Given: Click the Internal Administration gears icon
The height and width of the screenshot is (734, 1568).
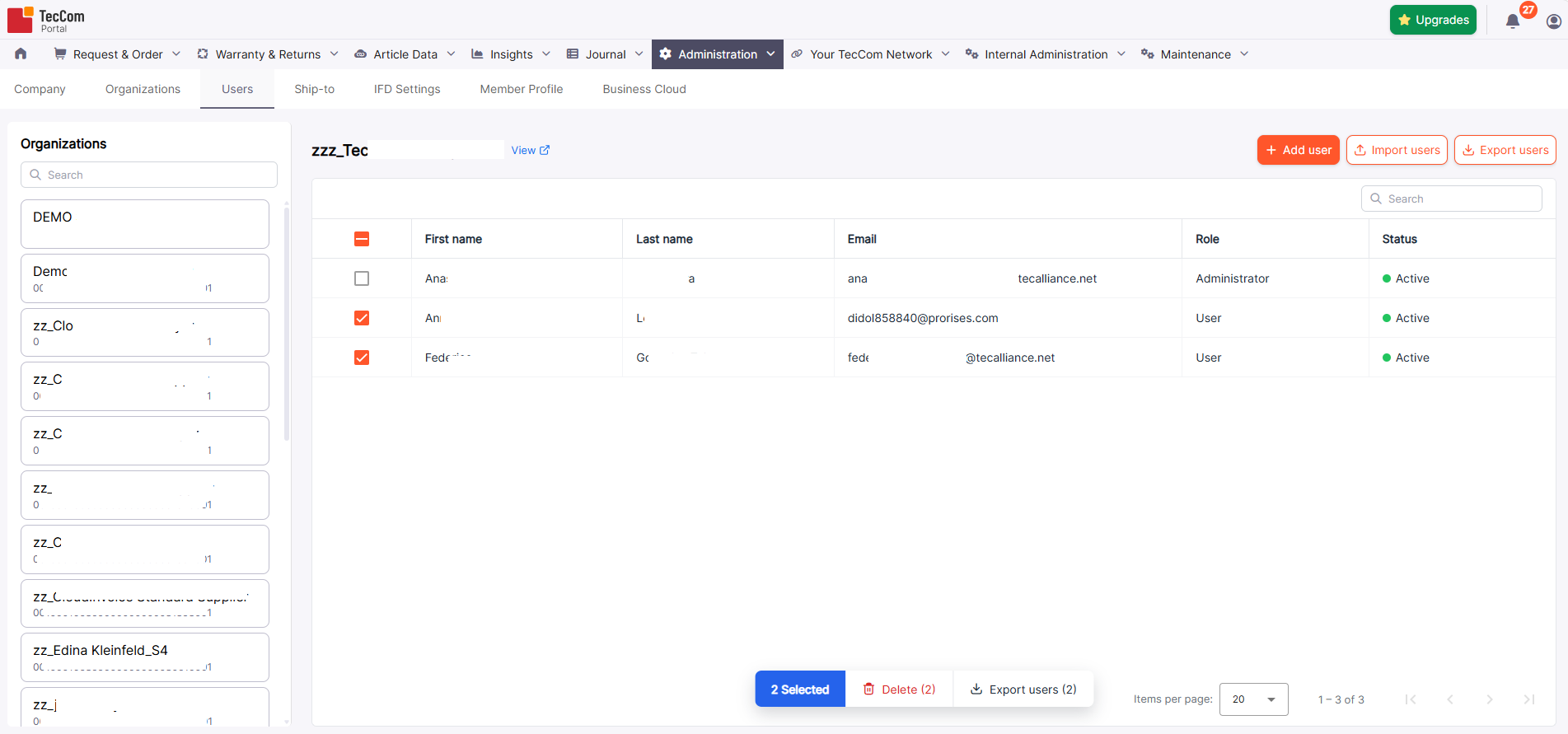Looking at the screenshot, I should [971, 54].
